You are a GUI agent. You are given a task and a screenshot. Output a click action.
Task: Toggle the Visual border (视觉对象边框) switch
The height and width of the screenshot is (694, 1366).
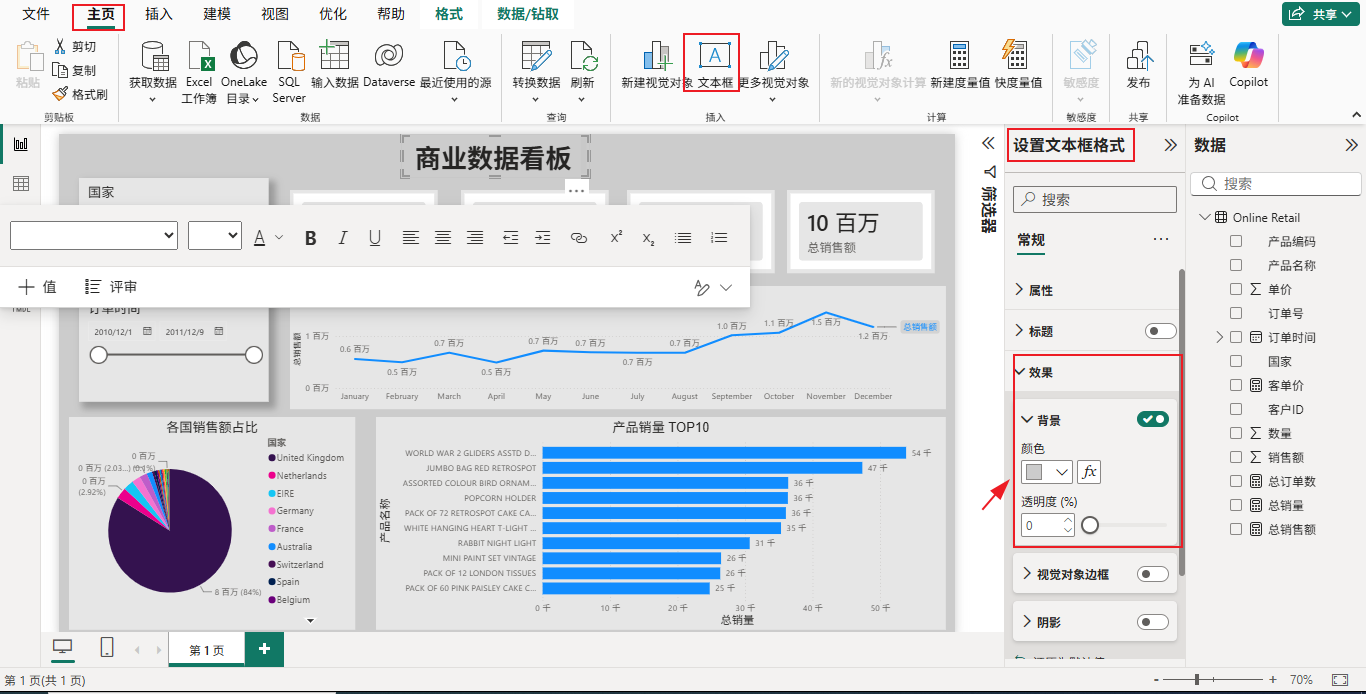[x=1153, y=574]
